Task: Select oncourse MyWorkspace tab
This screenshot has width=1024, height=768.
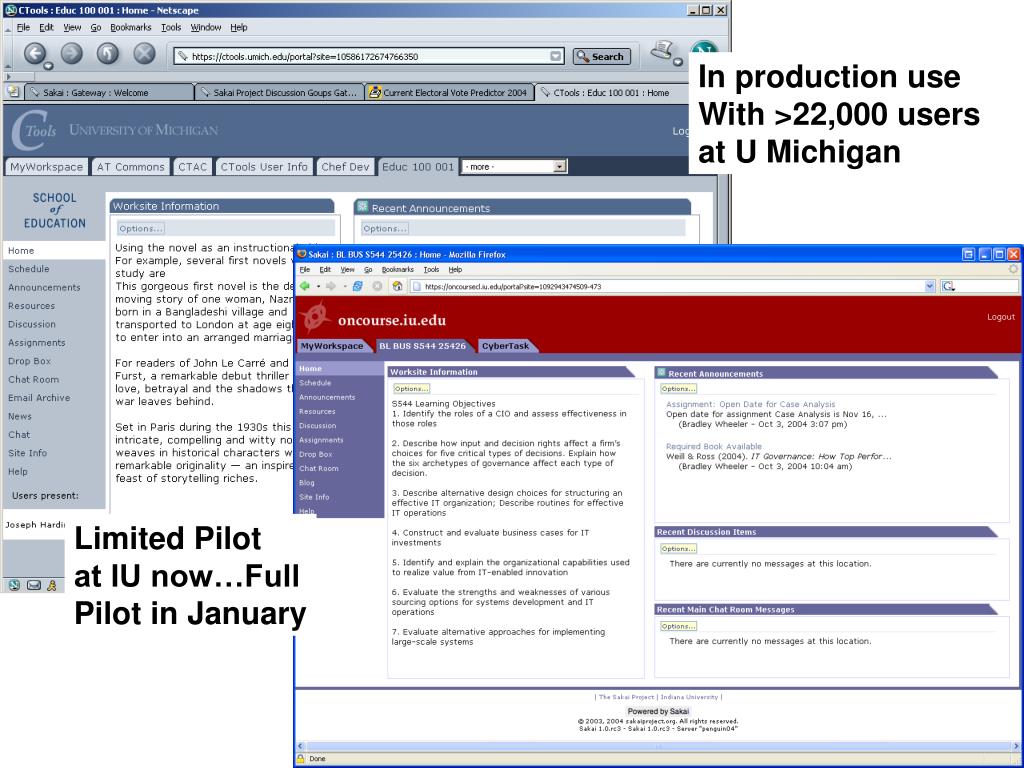Action: [x=332, y=346]
